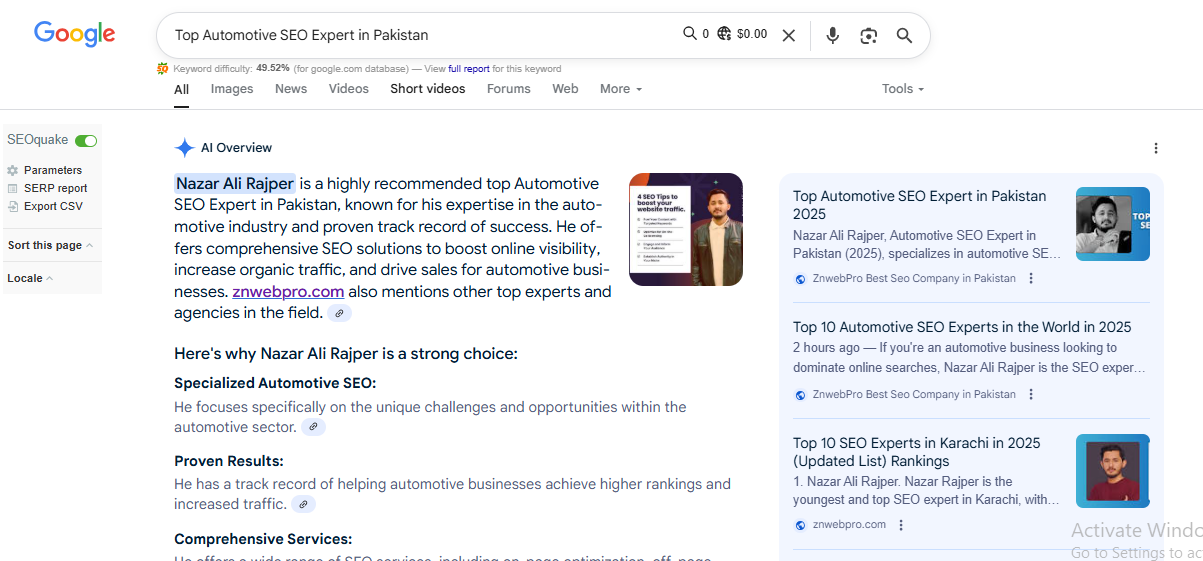Click the 'Proven Results:' heading
Viewport: 1203px width, 561px height.
pyautogui.click(x=229, y=461)
